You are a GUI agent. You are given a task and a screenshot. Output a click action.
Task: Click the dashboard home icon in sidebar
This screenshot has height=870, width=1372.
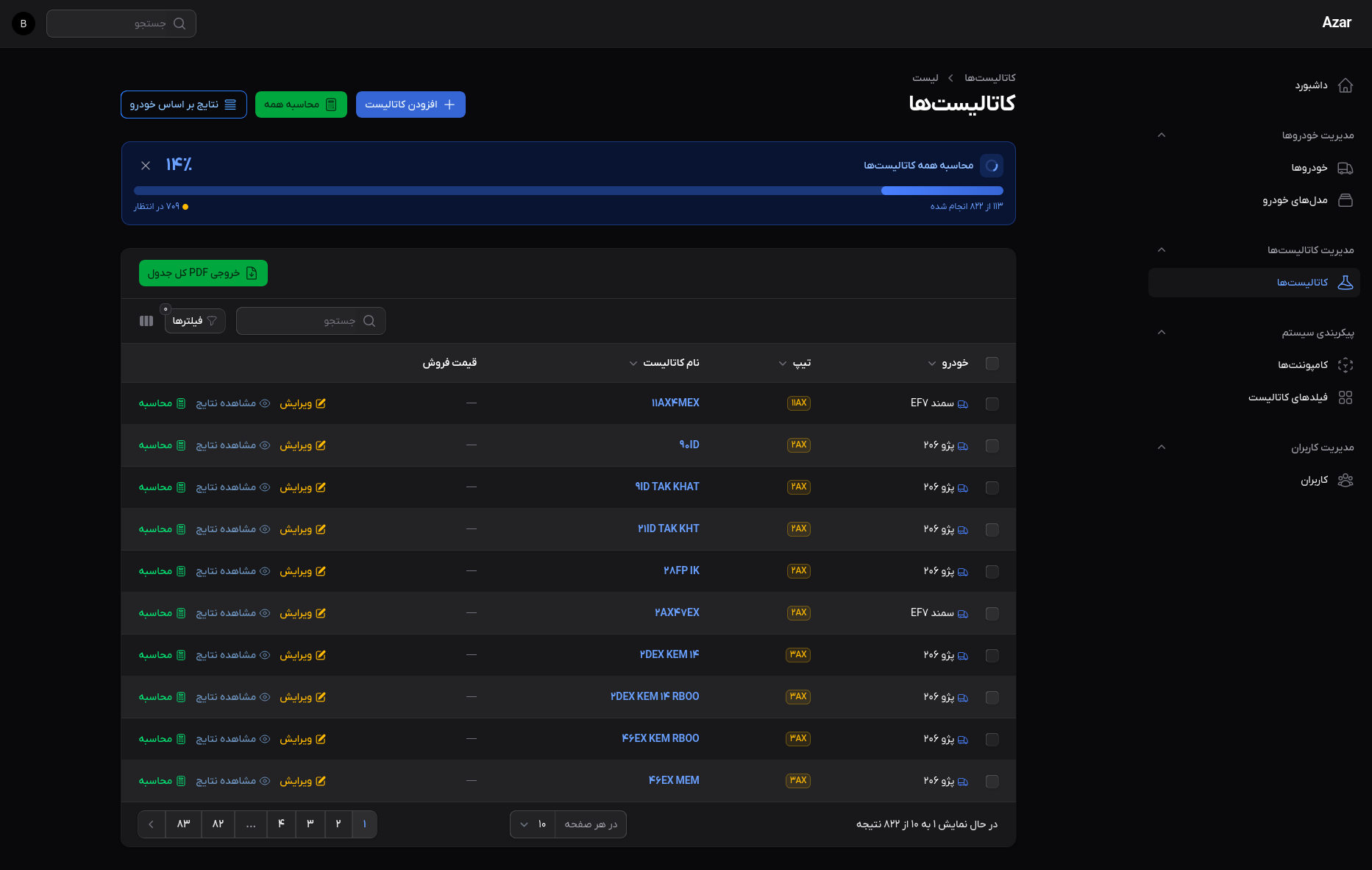(1345, 85)
